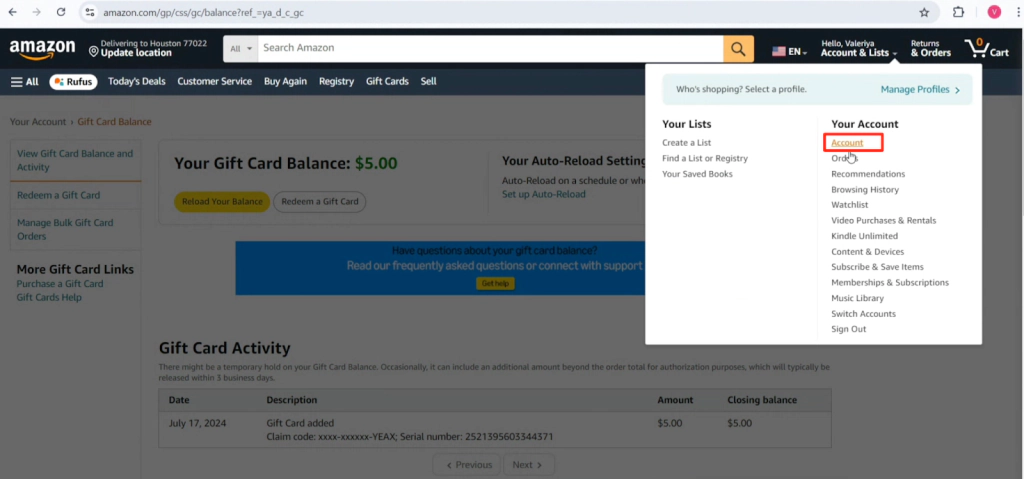
Task: Open Manage Profiles chevron link
Action: coord(920,90)
